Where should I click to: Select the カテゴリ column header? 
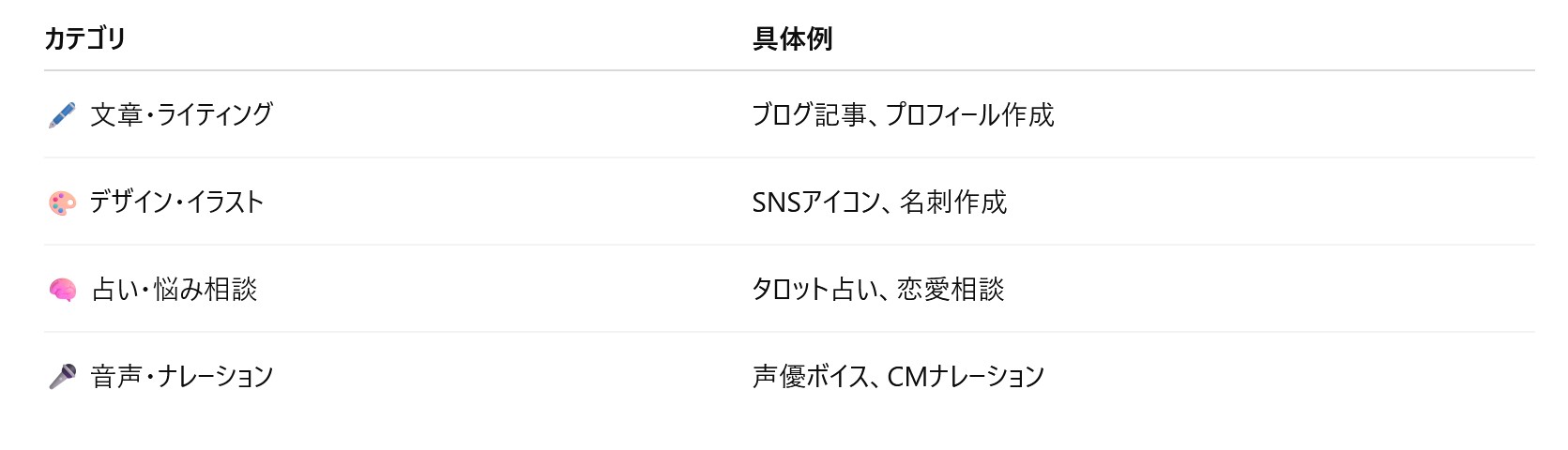(x=84, y=38)
